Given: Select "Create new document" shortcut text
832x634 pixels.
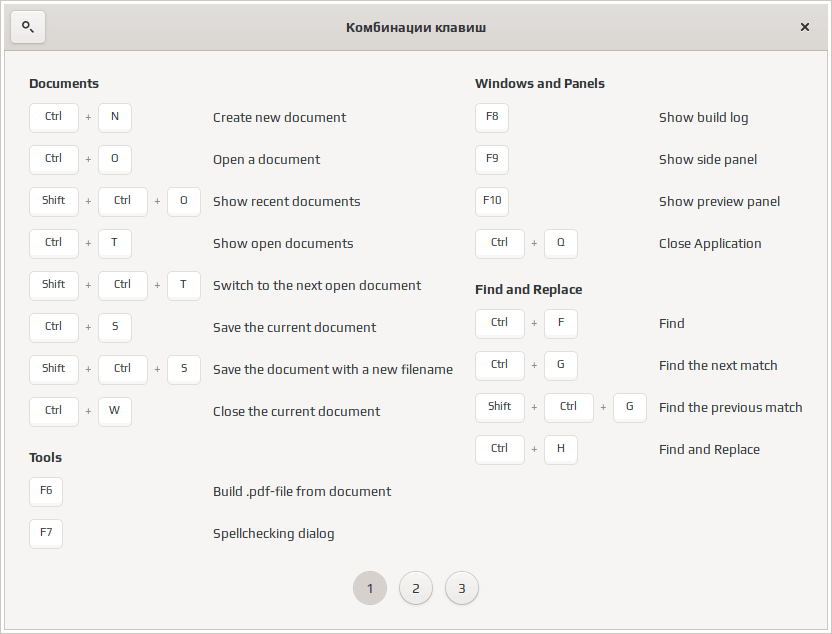Looking at the screenshot, I should (x=280, y=117).
